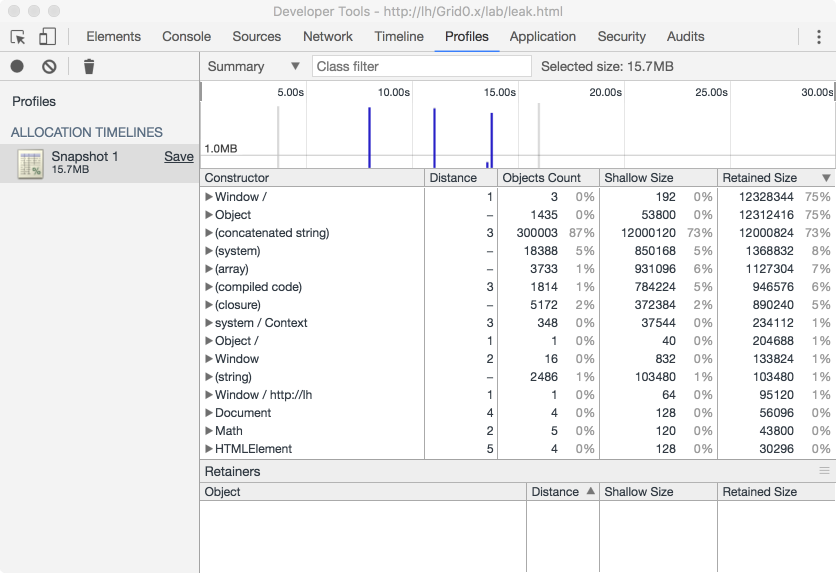The image size is (836, 573).
Task: Expand the (concatenated string) row
Action: click(x=209, y=233)
